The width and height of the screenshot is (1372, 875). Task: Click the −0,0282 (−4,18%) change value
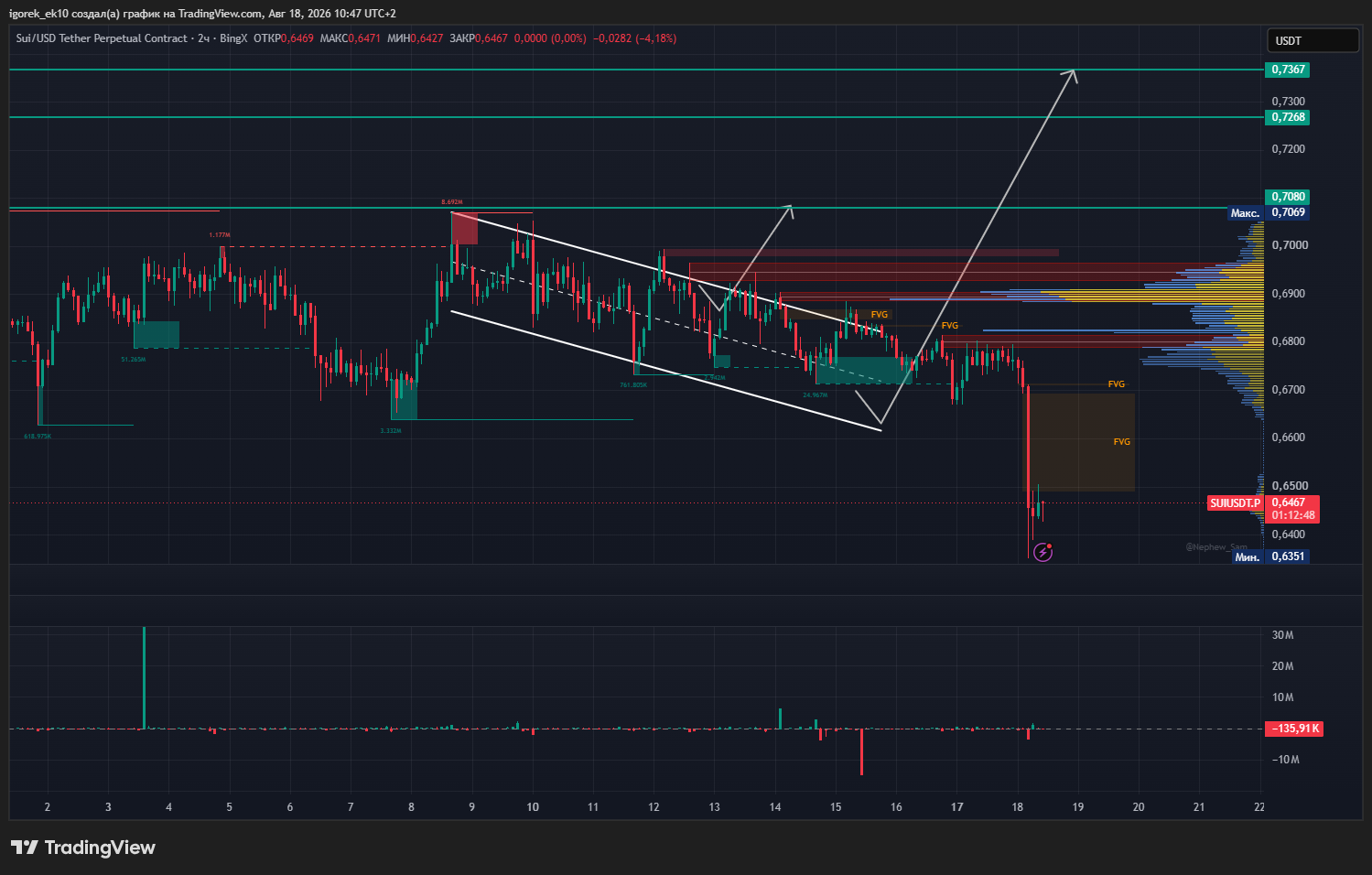(635, 38)
